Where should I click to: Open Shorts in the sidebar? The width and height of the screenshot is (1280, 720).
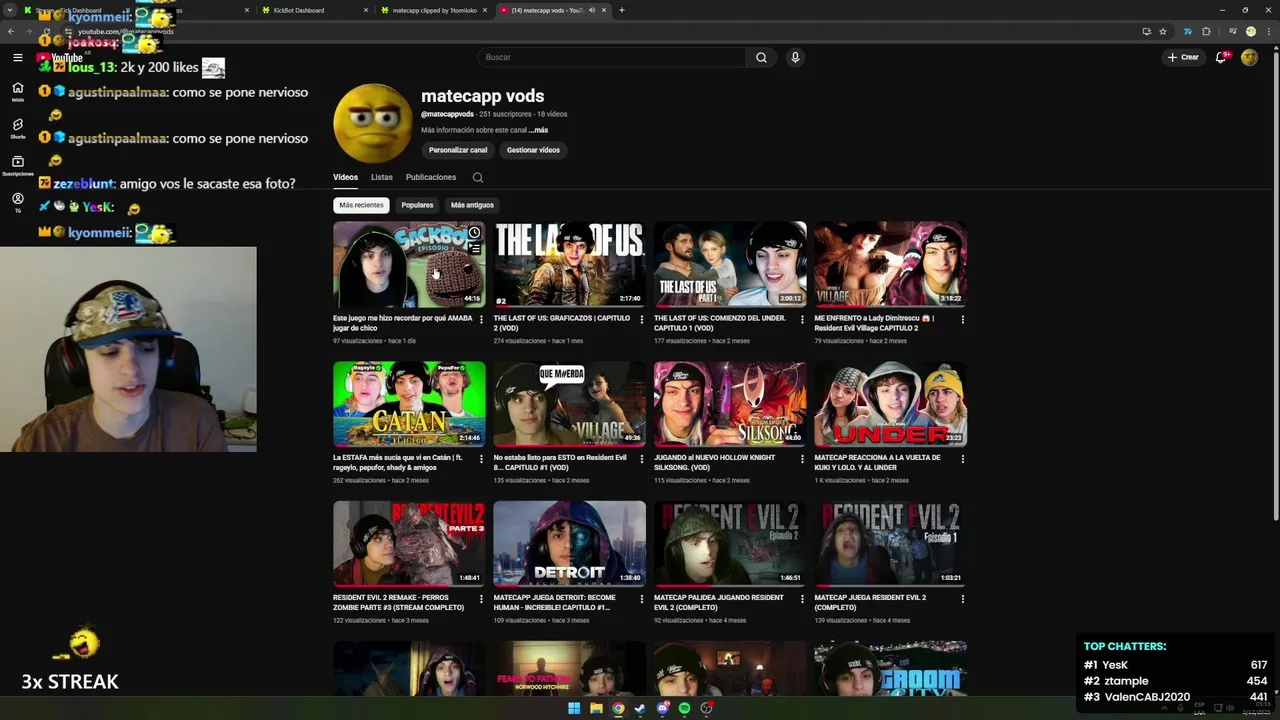coord(17,129)
